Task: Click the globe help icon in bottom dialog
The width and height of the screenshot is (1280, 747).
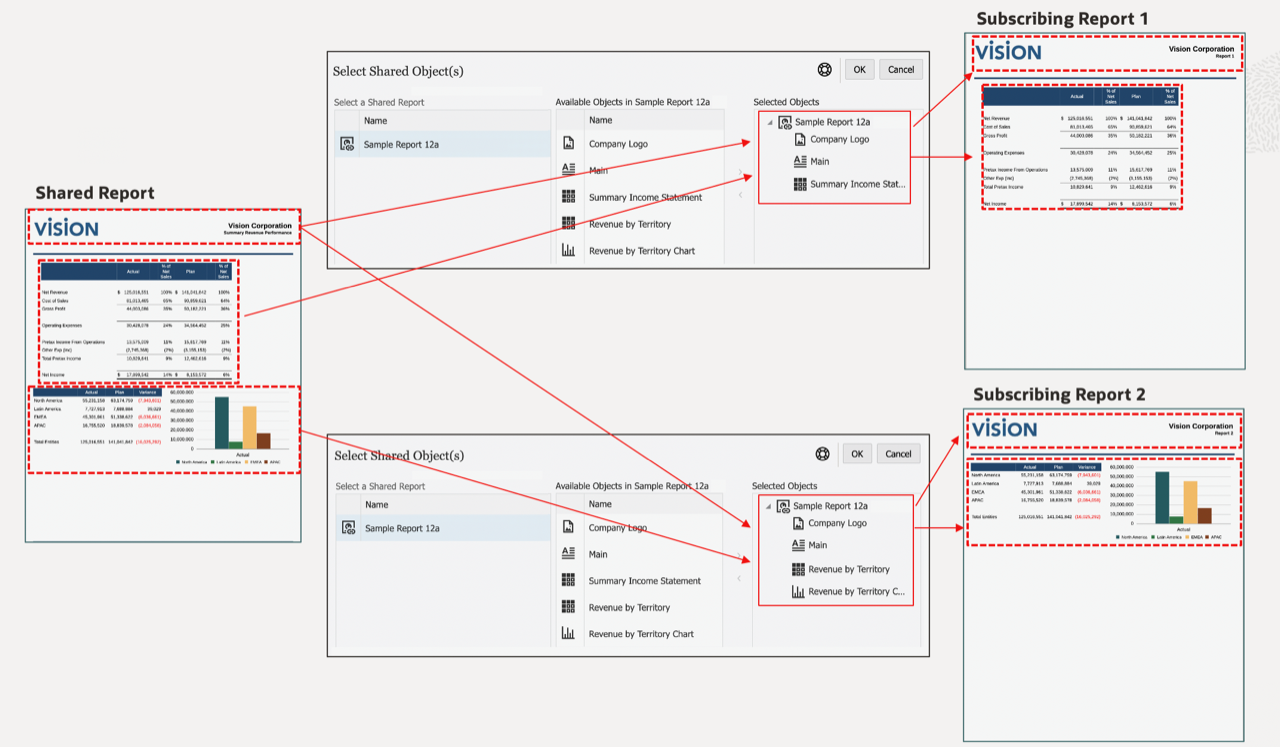Action: [822, 453]
